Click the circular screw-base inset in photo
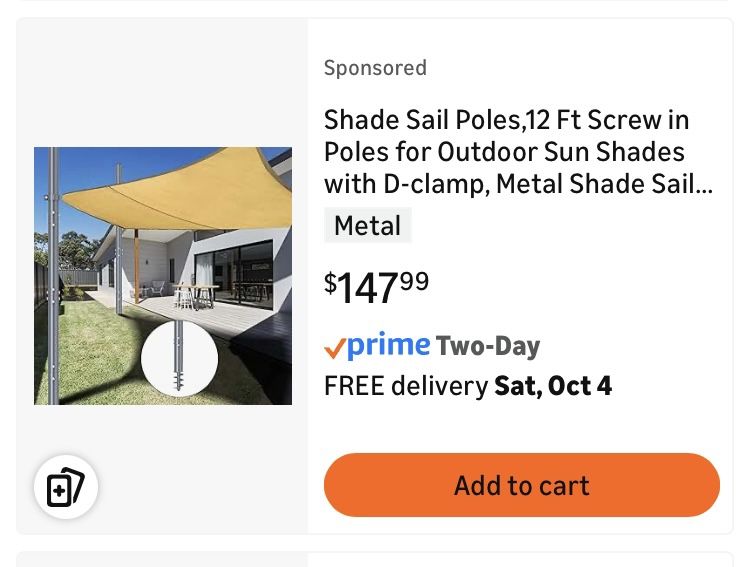This screenshot has height=567, width=749. (179, 359)
